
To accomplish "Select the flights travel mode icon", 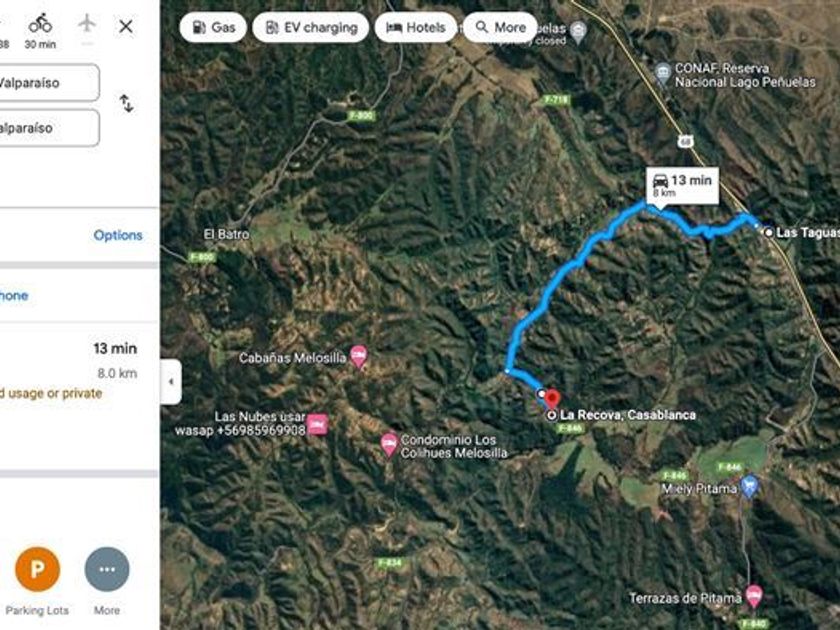I will pos(87,23).
